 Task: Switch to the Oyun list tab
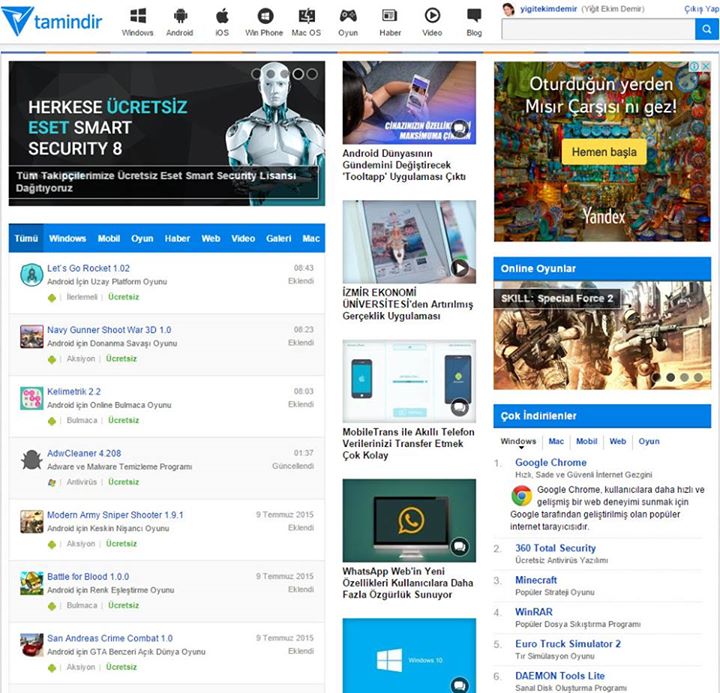click(142, 238)
